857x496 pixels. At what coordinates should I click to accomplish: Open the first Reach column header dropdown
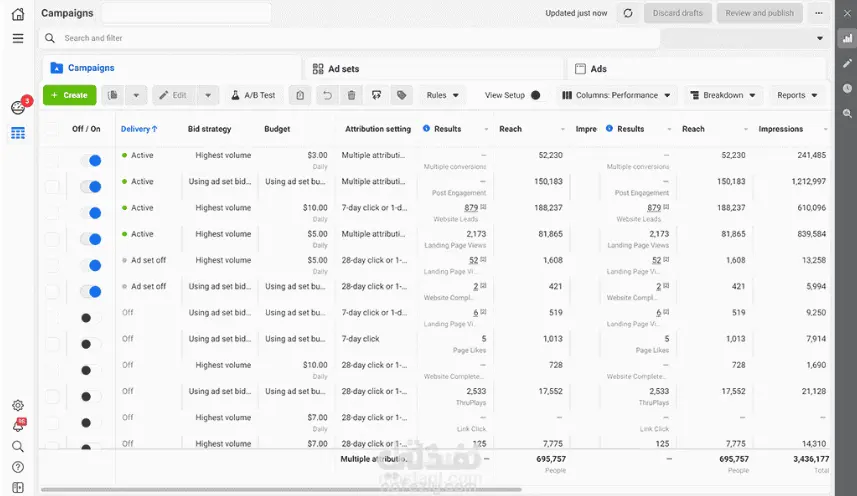pyautogui.click(x=562, y=129)
